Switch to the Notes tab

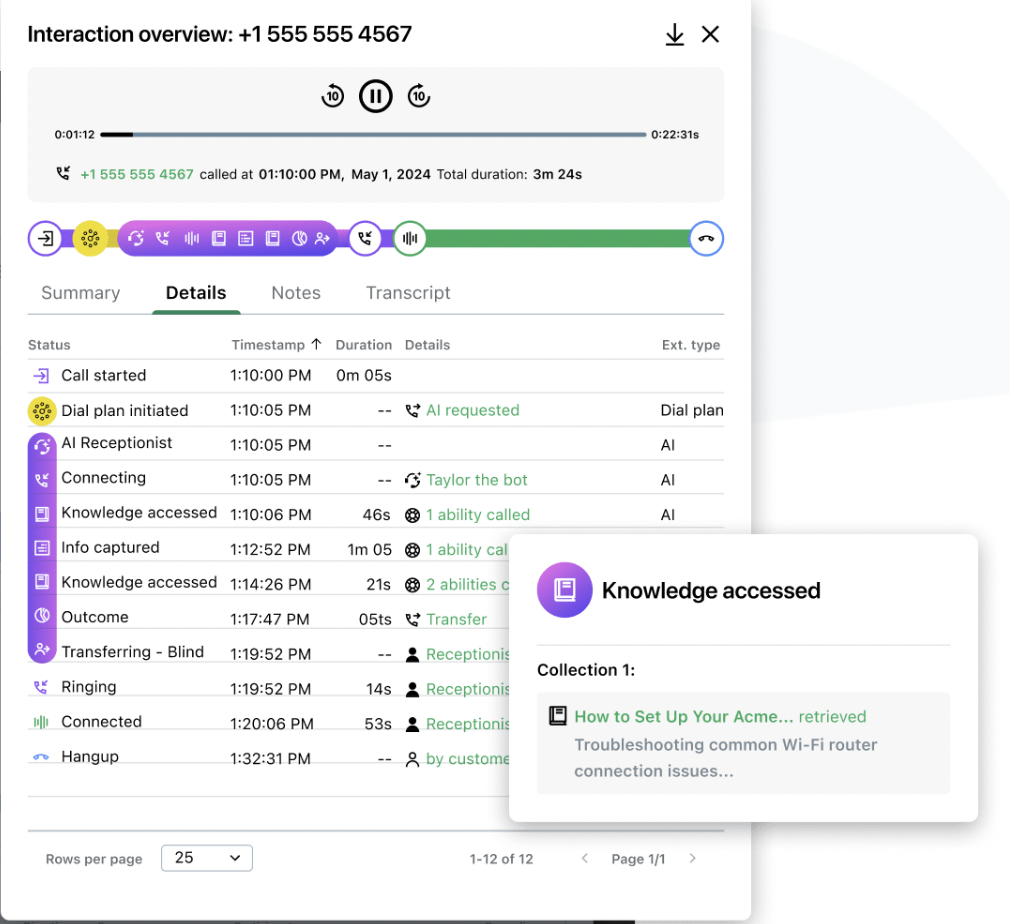click(296, 293)
